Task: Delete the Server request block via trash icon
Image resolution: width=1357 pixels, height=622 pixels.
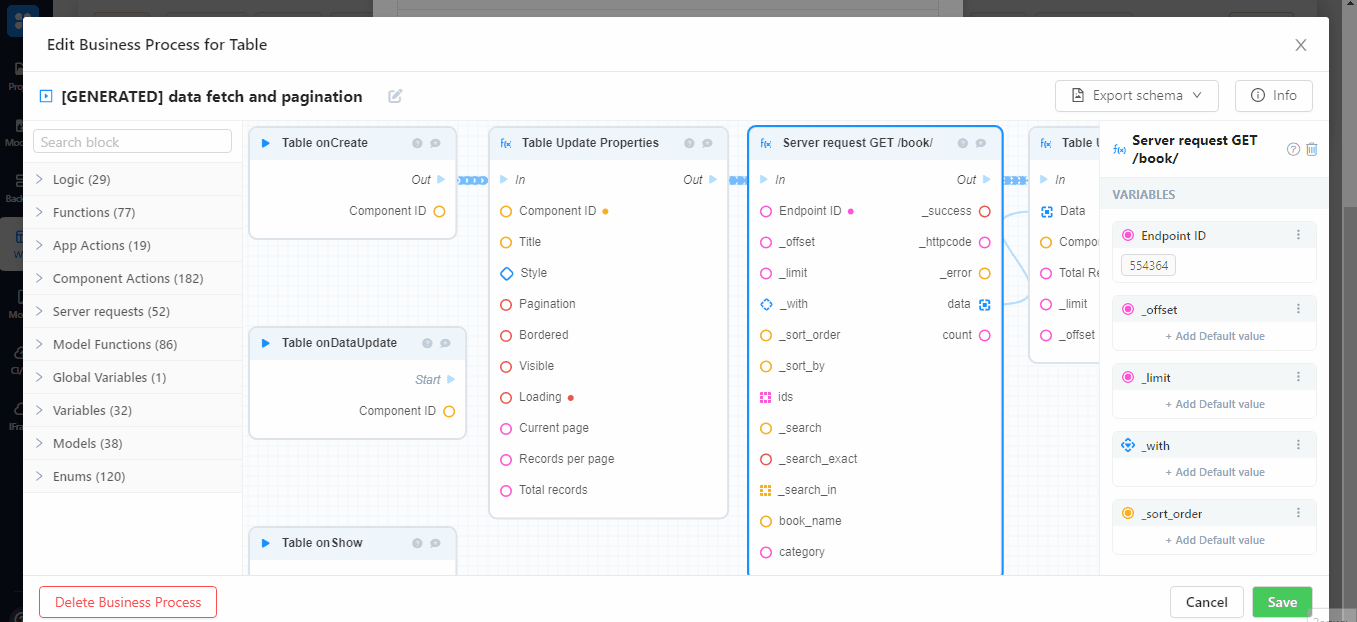Action: point(1312,149)
